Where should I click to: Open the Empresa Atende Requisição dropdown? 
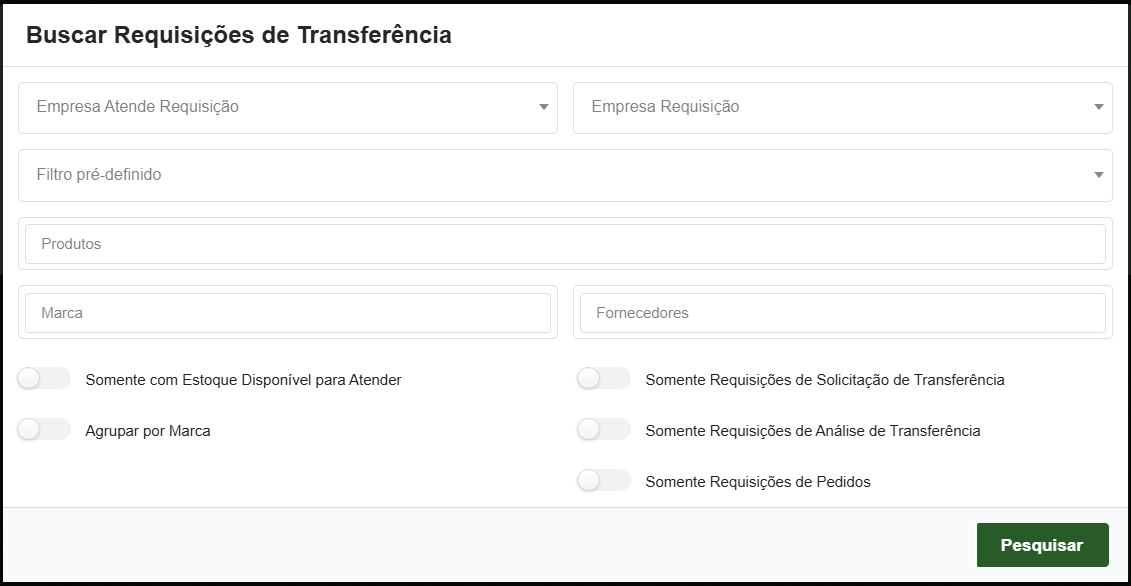point(288,107)
